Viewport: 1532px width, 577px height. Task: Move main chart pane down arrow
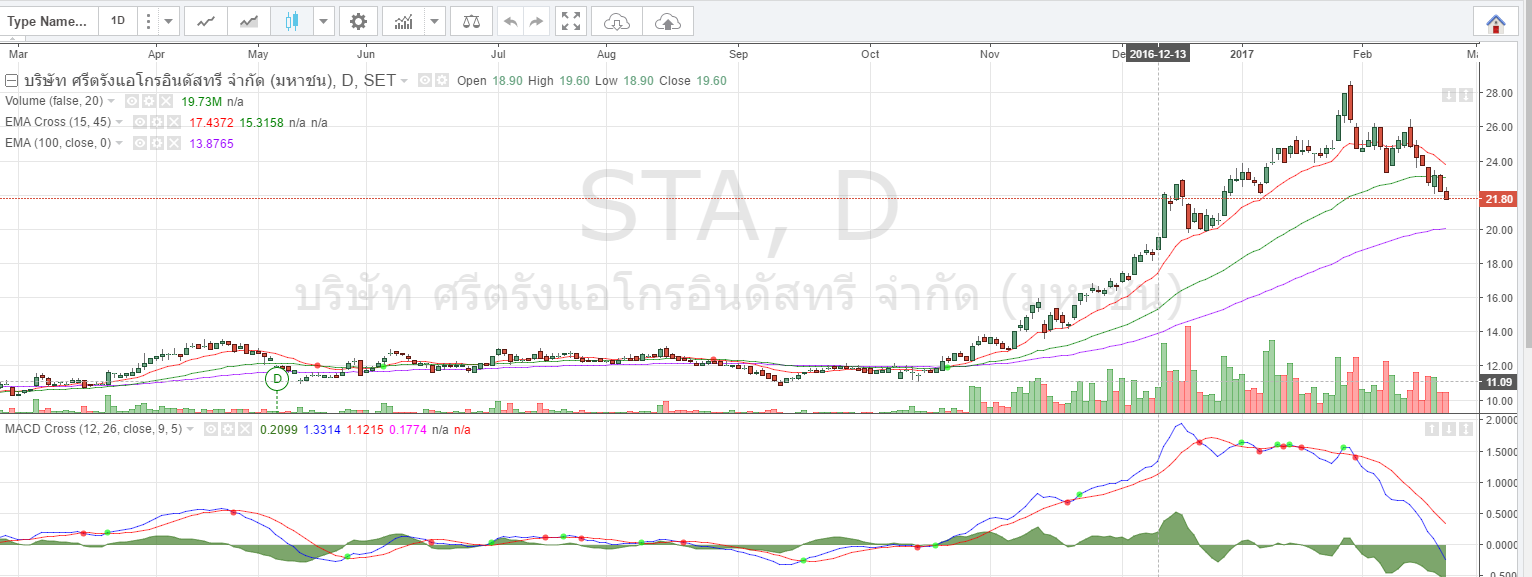coord(1448,94)
